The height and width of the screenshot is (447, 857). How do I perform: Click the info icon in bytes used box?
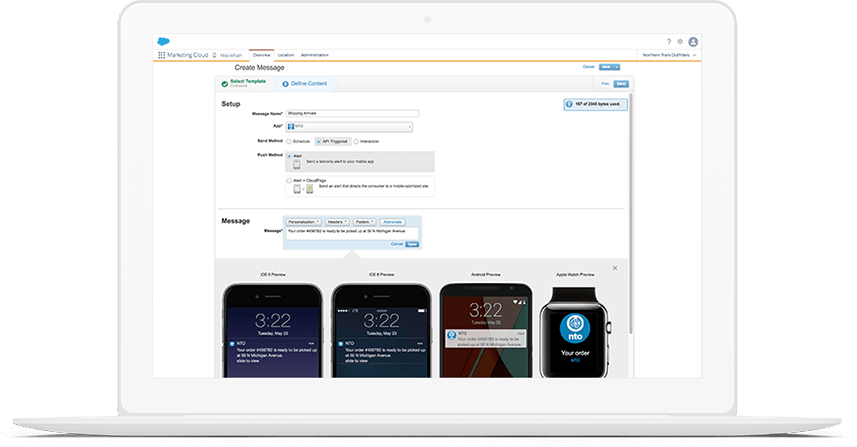pyautogui.click(x=570, y=104)
